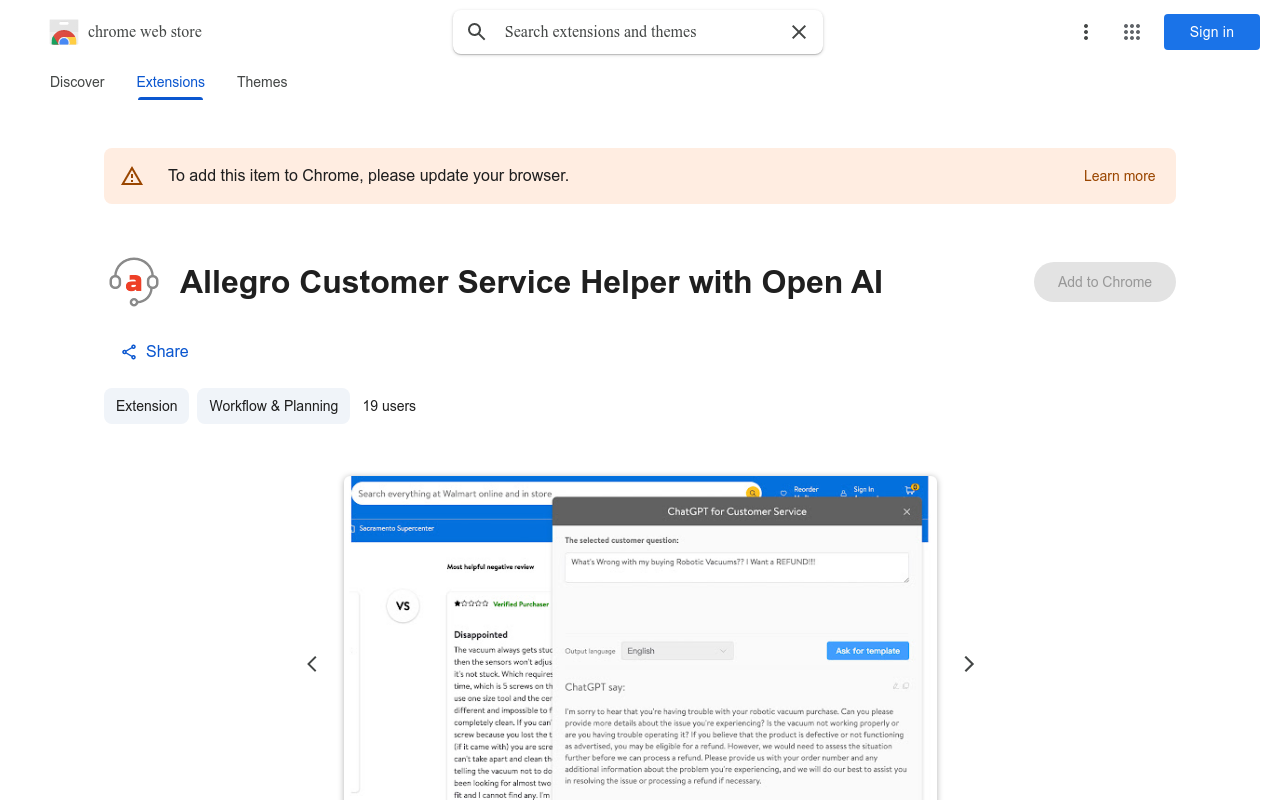Click Ask for template button in screenshot
The width and height of the screenshot is (1280, 800).
(x=868, y=651)
